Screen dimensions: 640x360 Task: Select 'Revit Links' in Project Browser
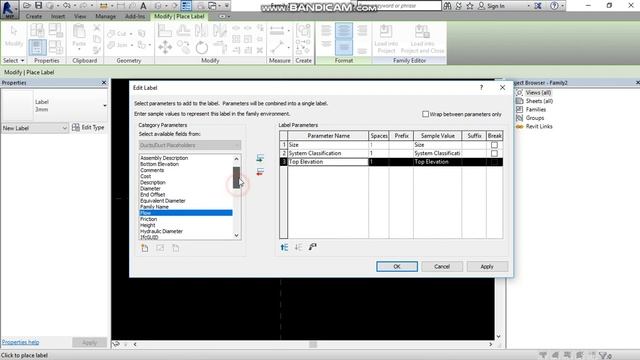pos(539,127)
